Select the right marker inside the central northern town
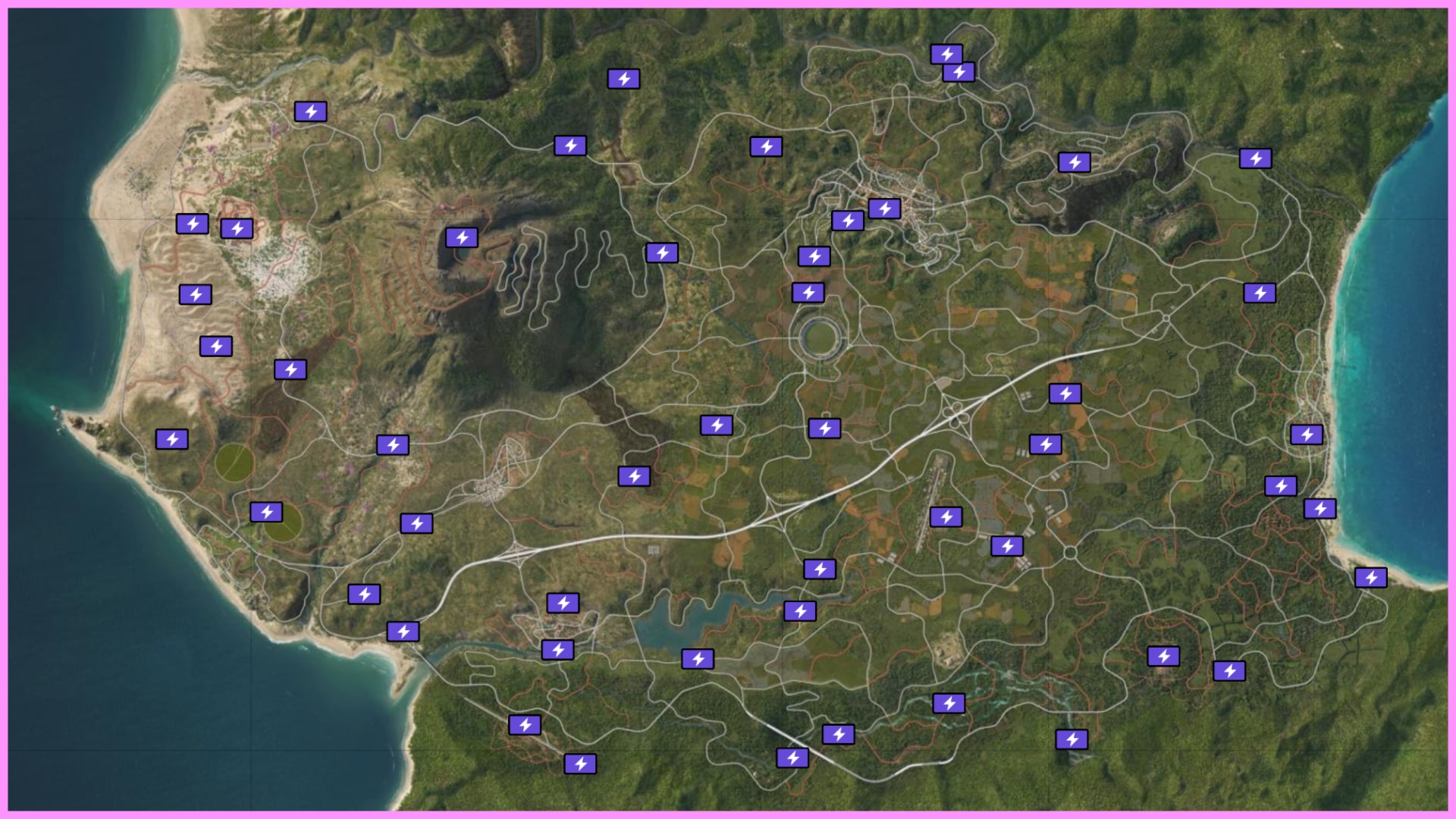 [x=884, y=208]
